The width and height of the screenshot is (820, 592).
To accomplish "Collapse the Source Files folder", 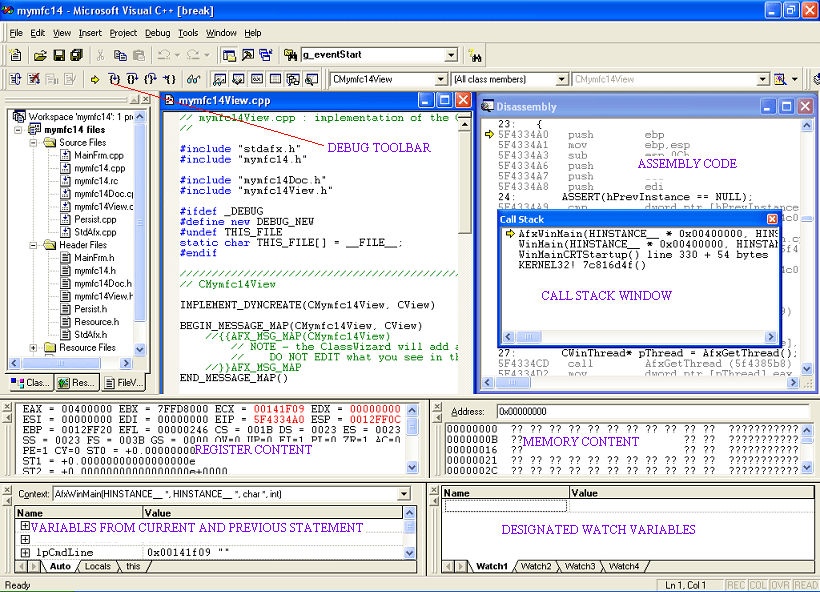I will [x=33, y=143].
